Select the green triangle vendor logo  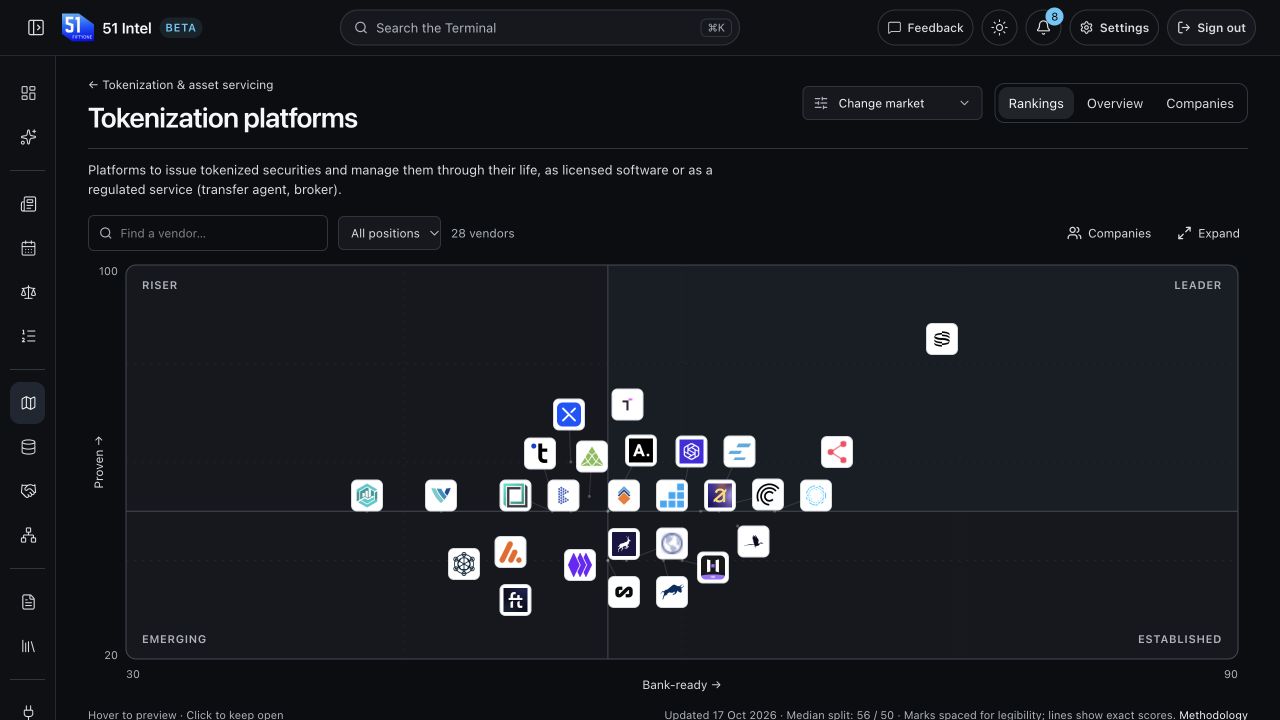[592, 457]
